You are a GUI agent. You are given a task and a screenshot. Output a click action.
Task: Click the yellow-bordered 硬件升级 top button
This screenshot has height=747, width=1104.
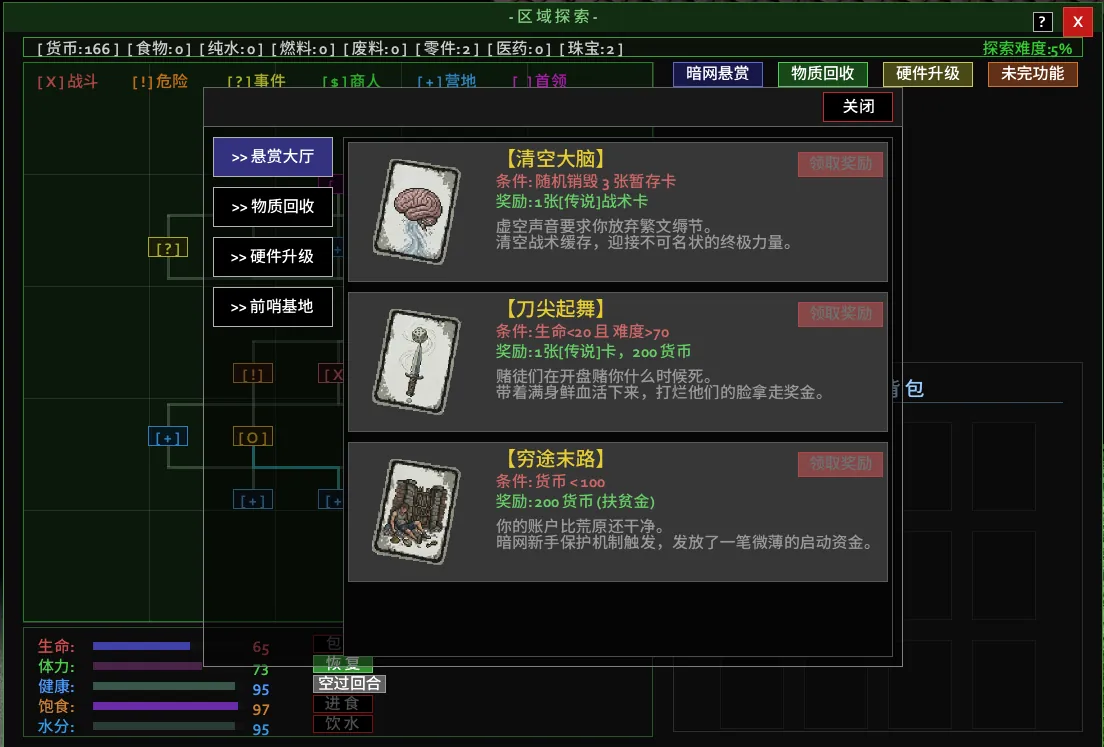[927, 74]
